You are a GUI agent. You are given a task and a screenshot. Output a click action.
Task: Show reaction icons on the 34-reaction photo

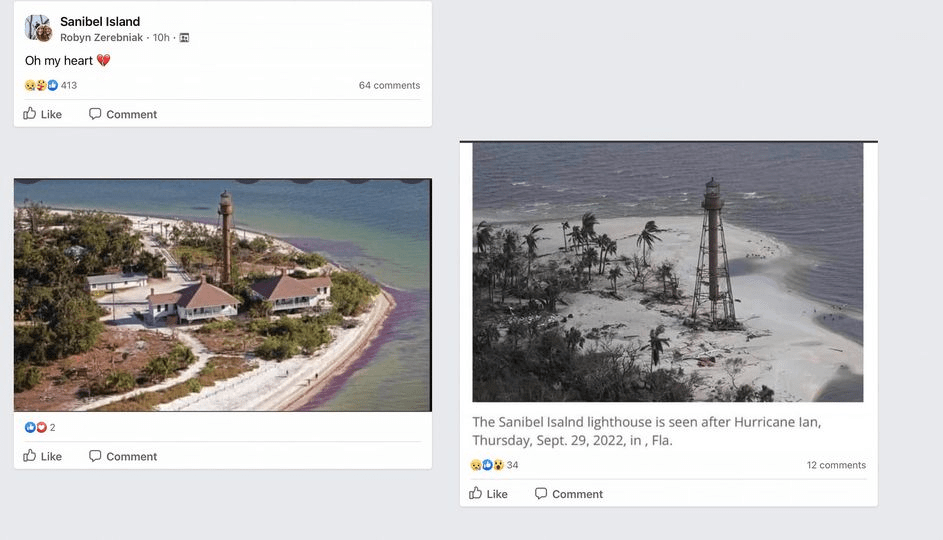[487, 465]
